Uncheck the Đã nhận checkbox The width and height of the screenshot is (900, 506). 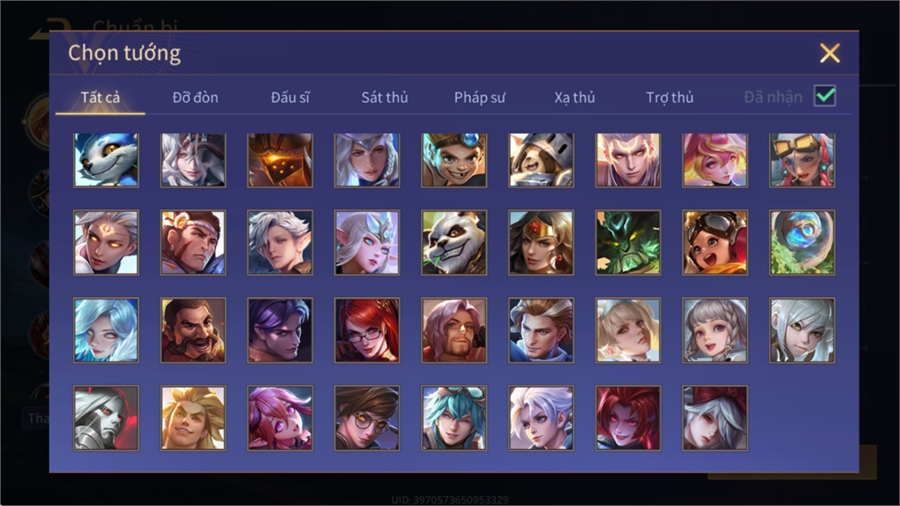825,96
